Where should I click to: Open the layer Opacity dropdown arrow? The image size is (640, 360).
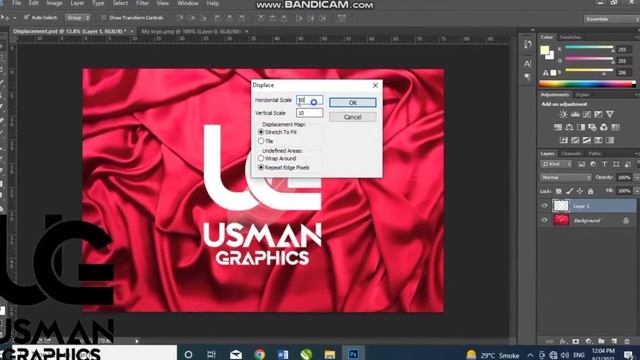pos(636,178)
